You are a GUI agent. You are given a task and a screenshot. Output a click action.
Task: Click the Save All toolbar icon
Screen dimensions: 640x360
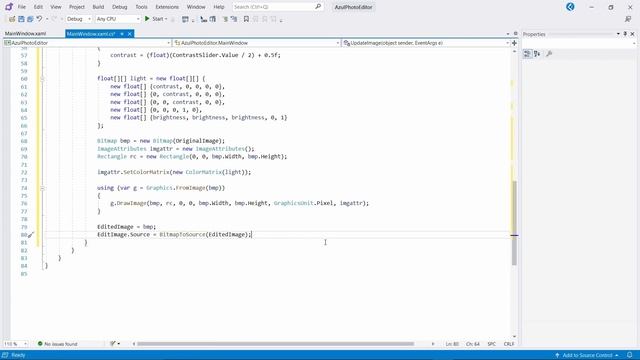click(30, 19)
